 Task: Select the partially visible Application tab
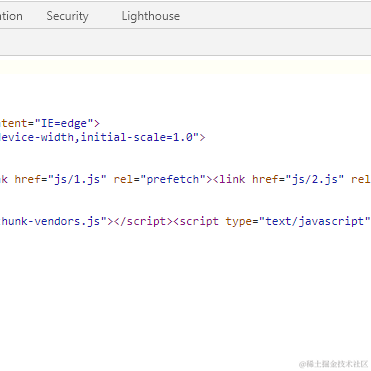pyautogui.click(x=11, y=16)
